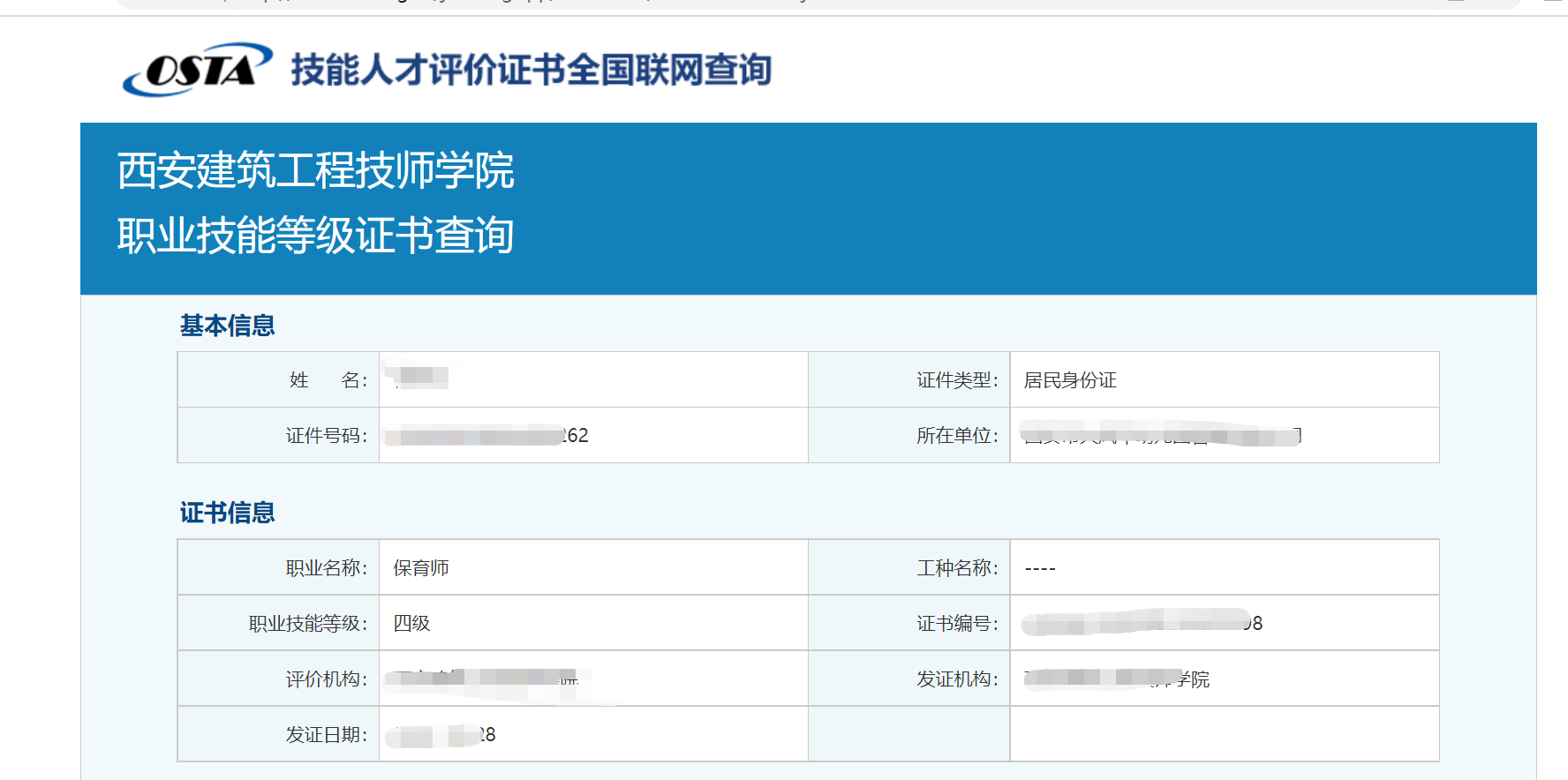1568x780 pixels.
Task: Click the 职业名称 label
Action: (326, 568)
